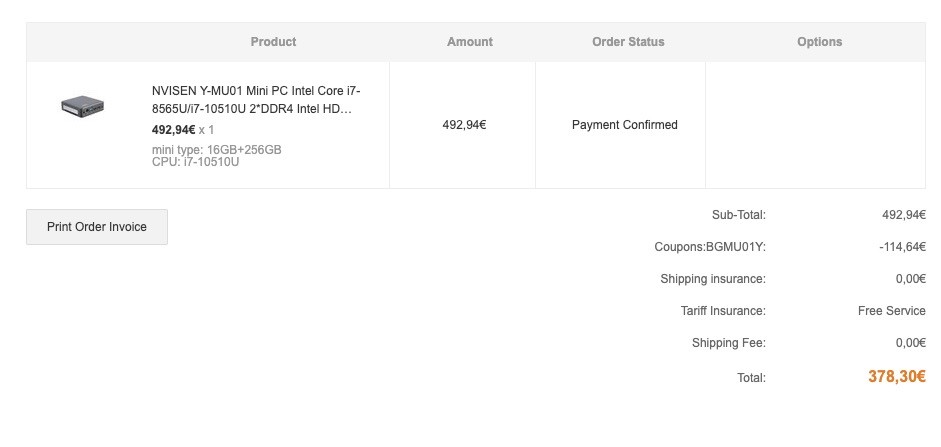Click the mini type 16GB+256GB text
The height and width of the screenshot is (447, 941).
[217, 149]
